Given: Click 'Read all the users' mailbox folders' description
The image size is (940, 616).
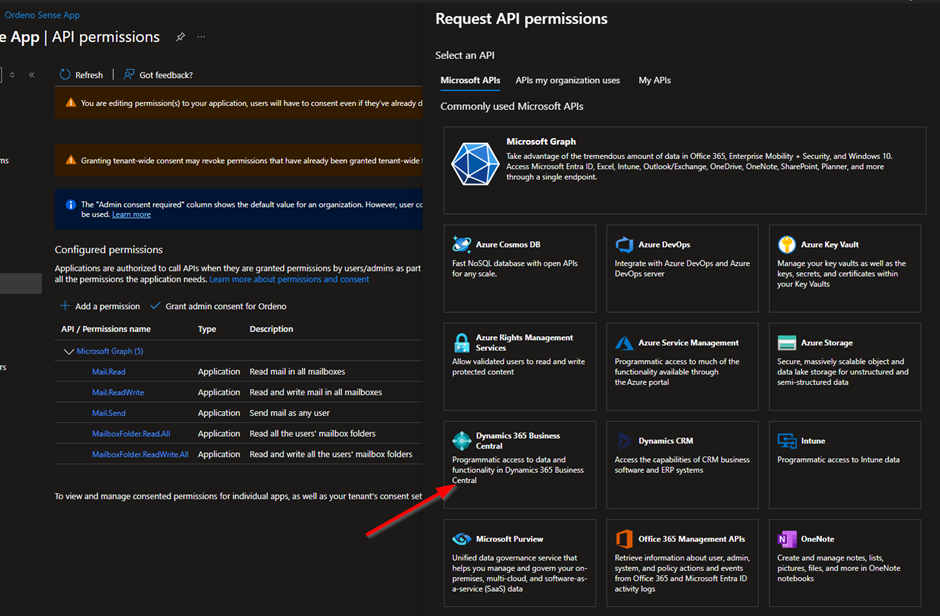Looking at the screenshot, I should (x=312, y=434).
